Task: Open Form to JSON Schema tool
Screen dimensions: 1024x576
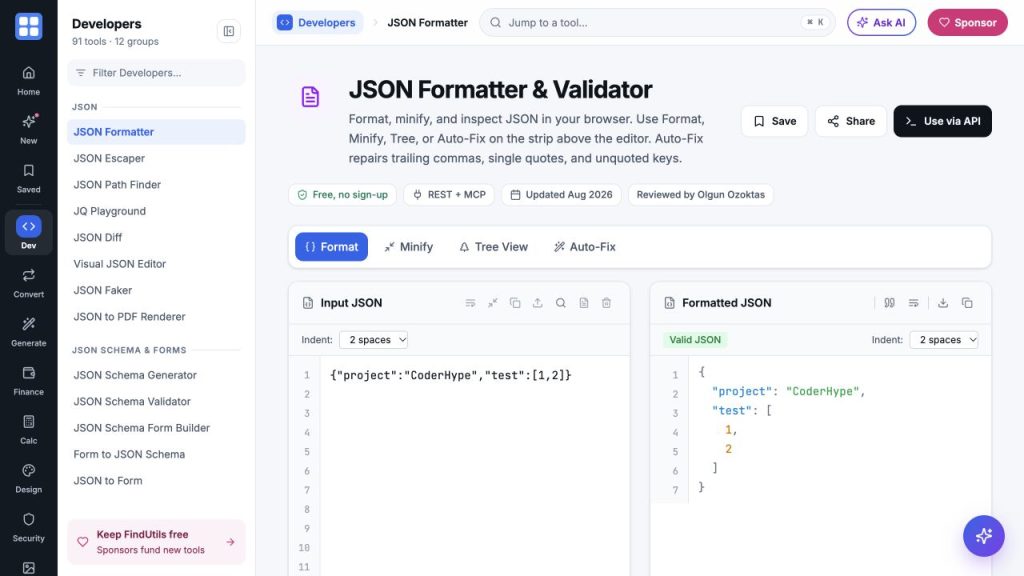Action: [156, 455]
